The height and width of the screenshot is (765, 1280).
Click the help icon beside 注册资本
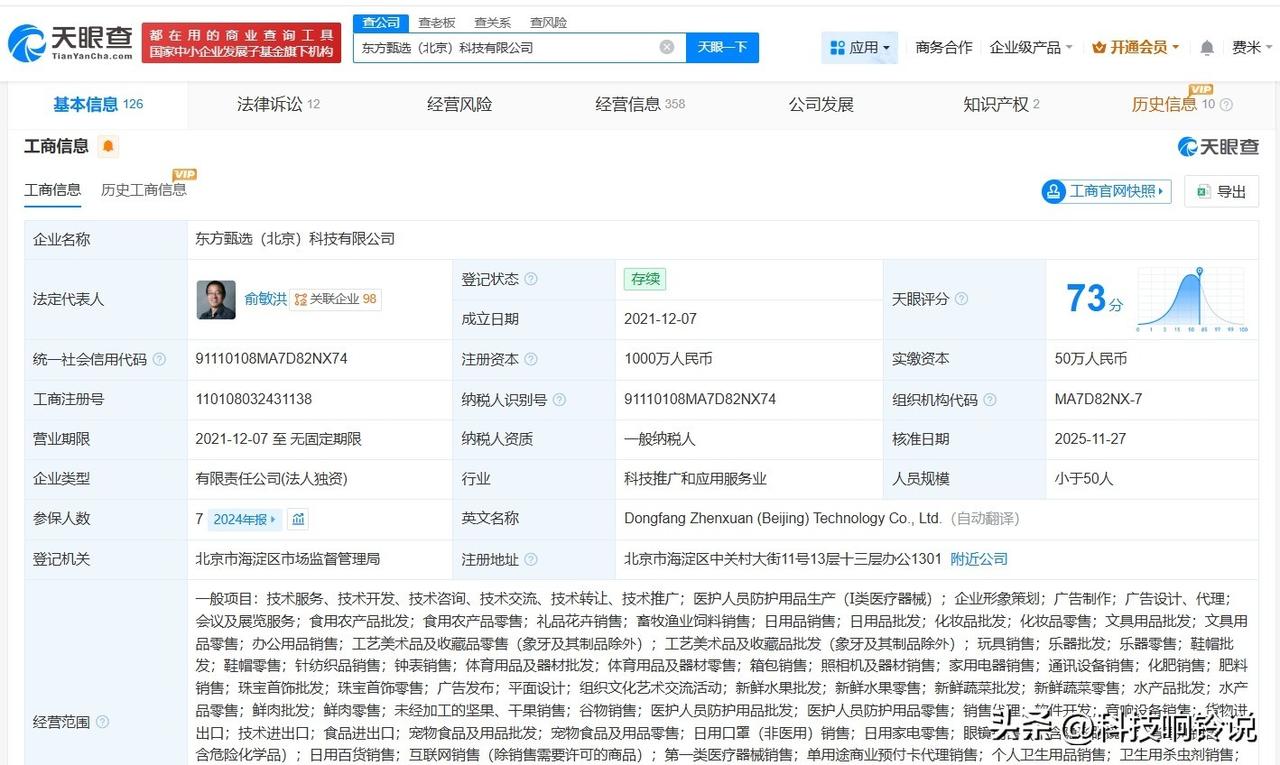point(531,359)
